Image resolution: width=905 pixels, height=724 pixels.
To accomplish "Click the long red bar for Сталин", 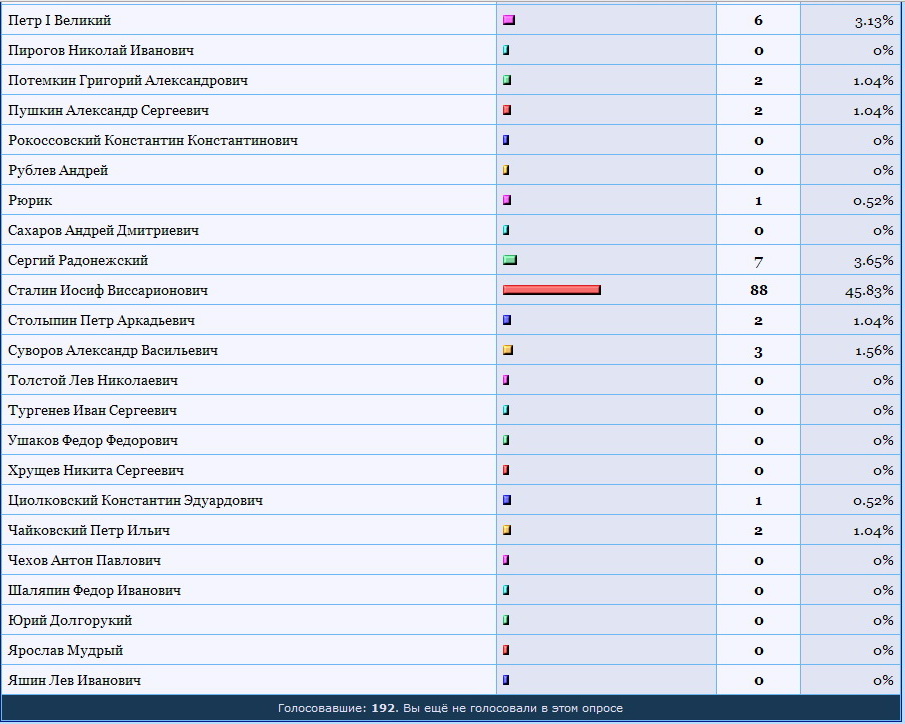I will 551,290.
